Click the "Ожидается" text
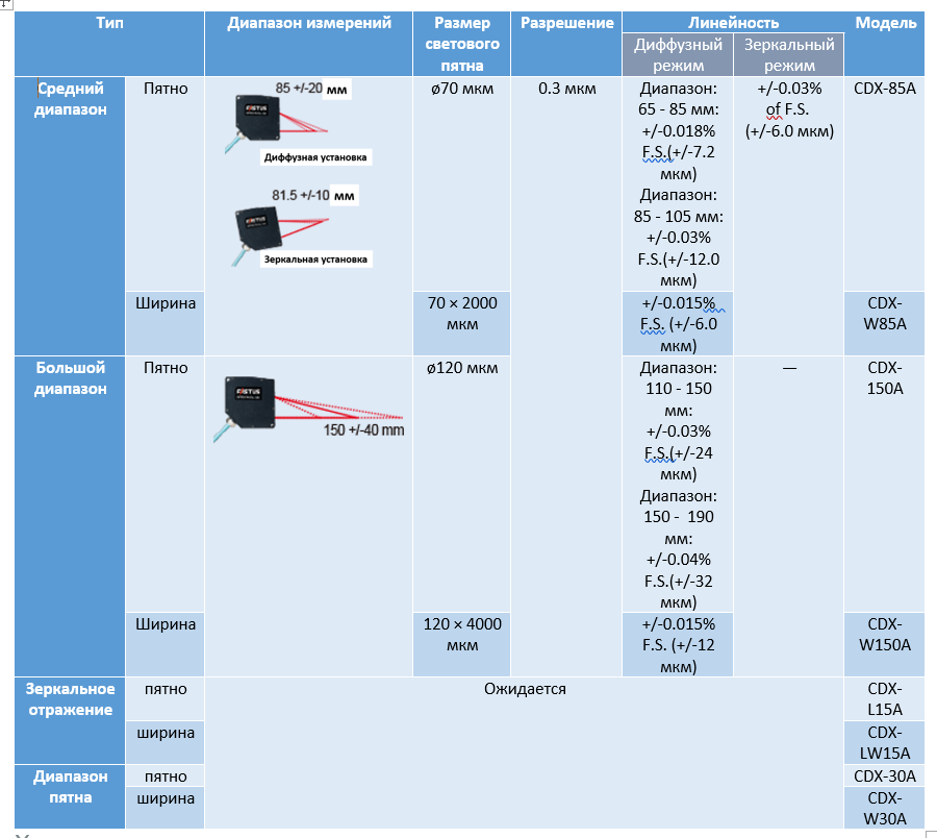 coord(525,689)
